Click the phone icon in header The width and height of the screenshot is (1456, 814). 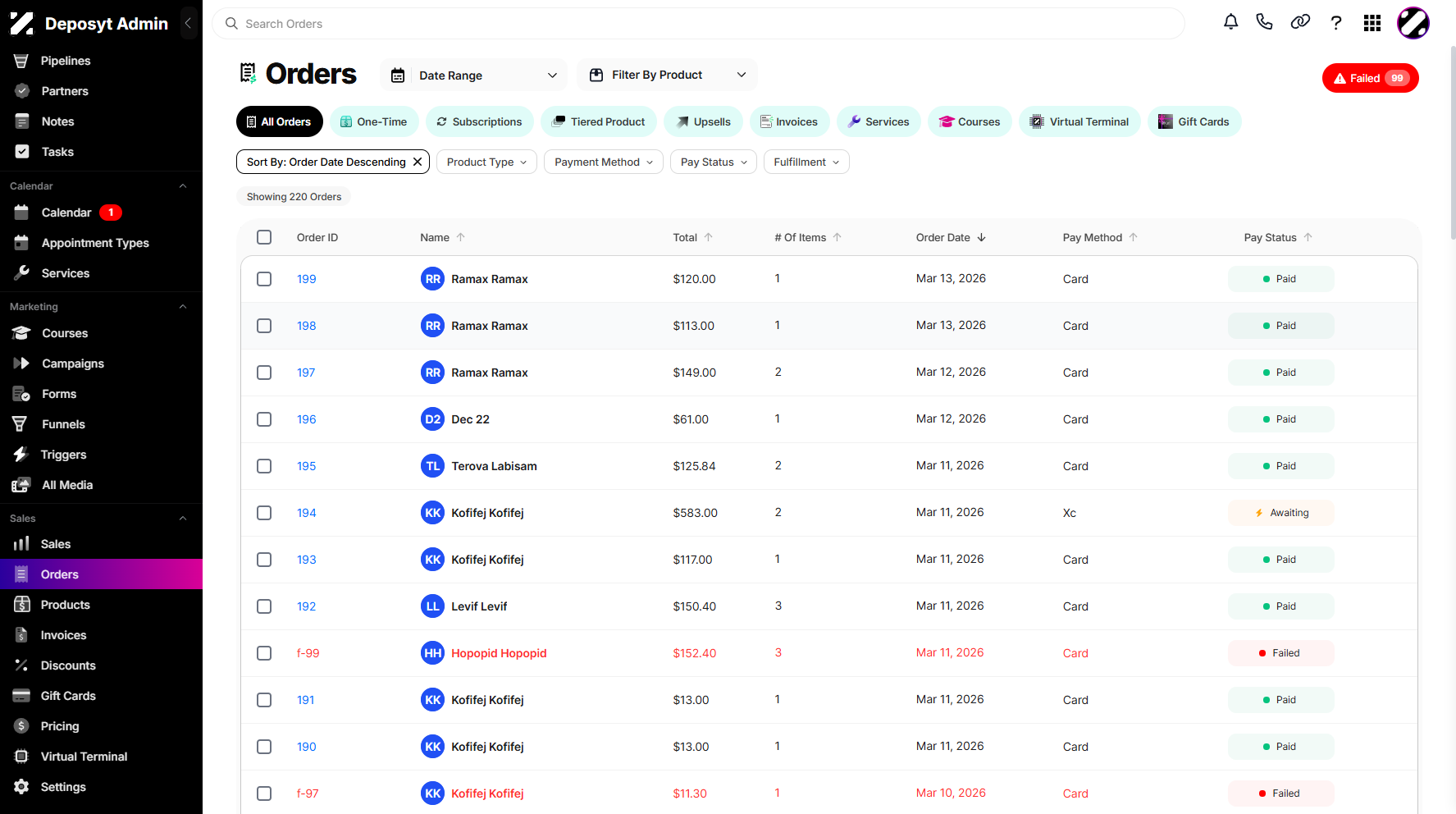click(x=1264, y=22)
